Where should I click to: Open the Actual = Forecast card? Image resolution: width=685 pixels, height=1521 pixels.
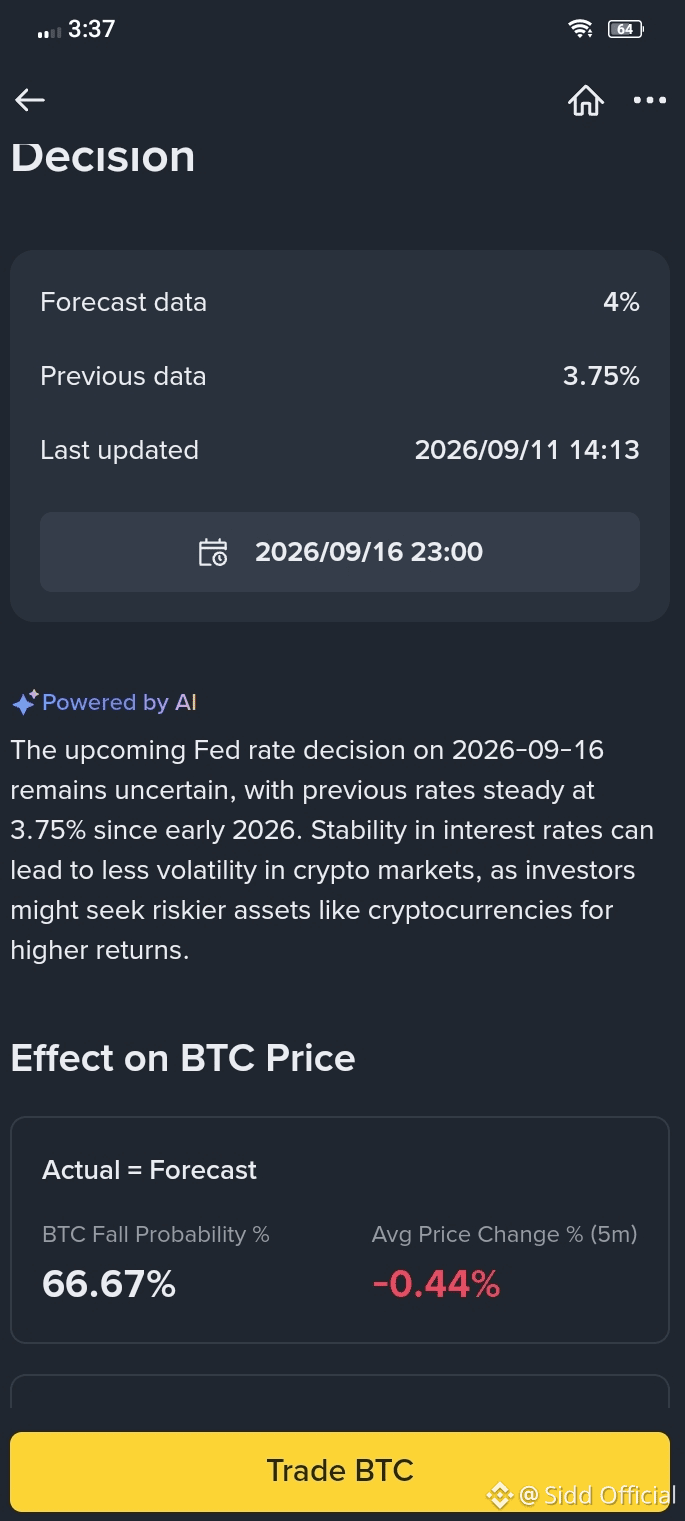point(340,1229)
